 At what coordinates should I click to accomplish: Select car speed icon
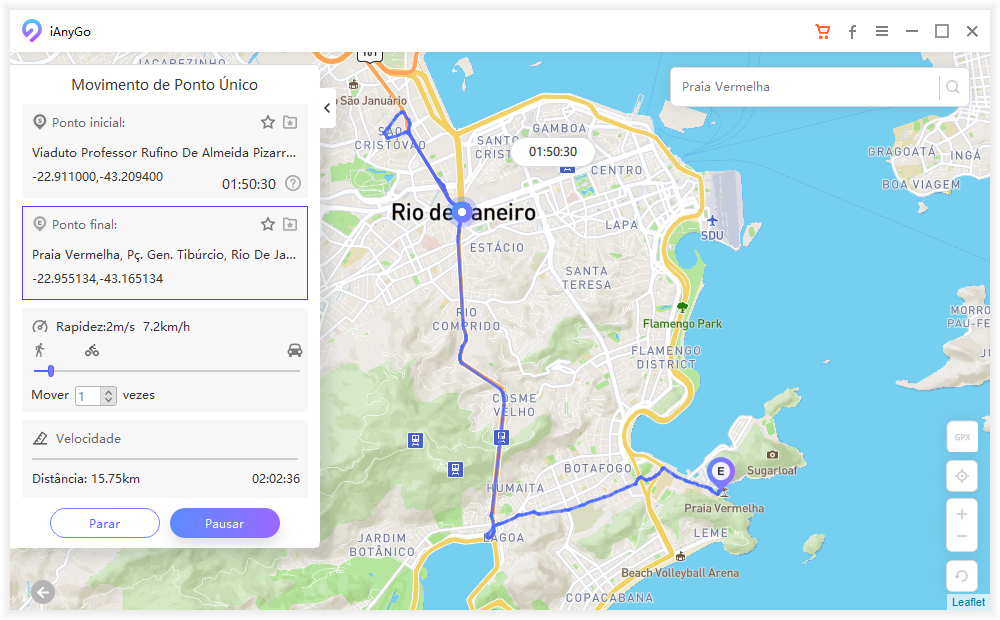point(295,350)
